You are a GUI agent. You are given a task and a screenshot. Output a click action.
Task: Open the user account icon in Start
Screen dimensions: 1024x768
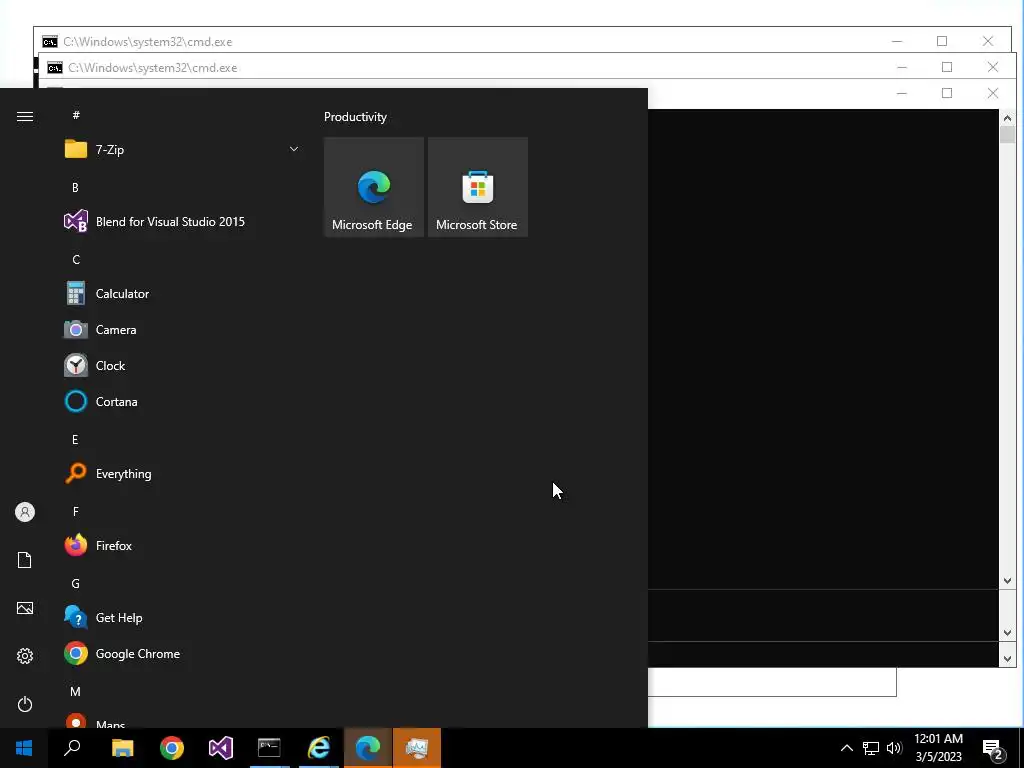click(25, 512)
